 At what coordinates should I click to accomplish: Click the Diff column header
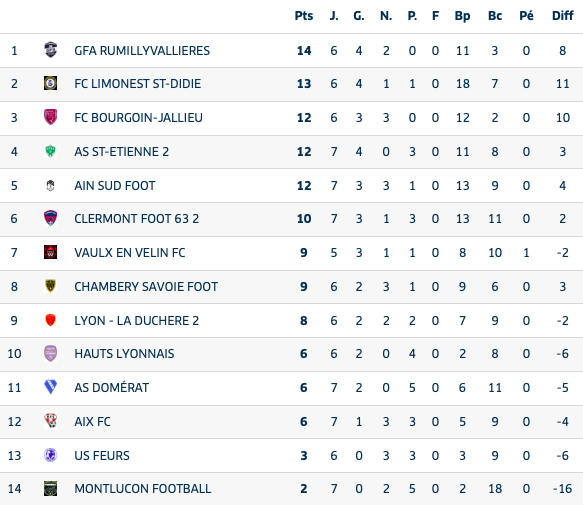point(563,16)
